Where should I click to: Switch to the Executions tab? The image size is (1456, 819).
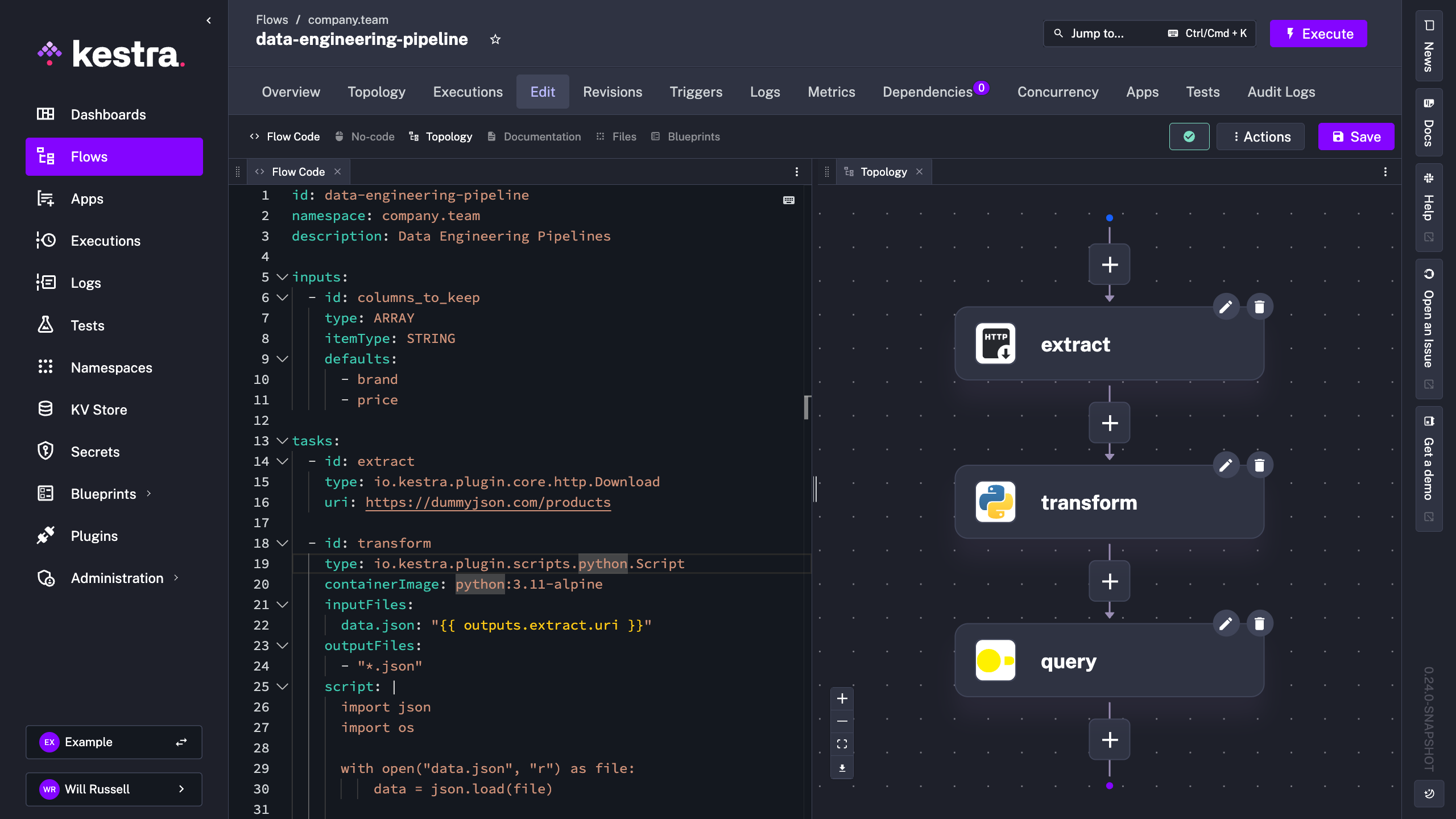pyautogui.click(x=468, y=92)
